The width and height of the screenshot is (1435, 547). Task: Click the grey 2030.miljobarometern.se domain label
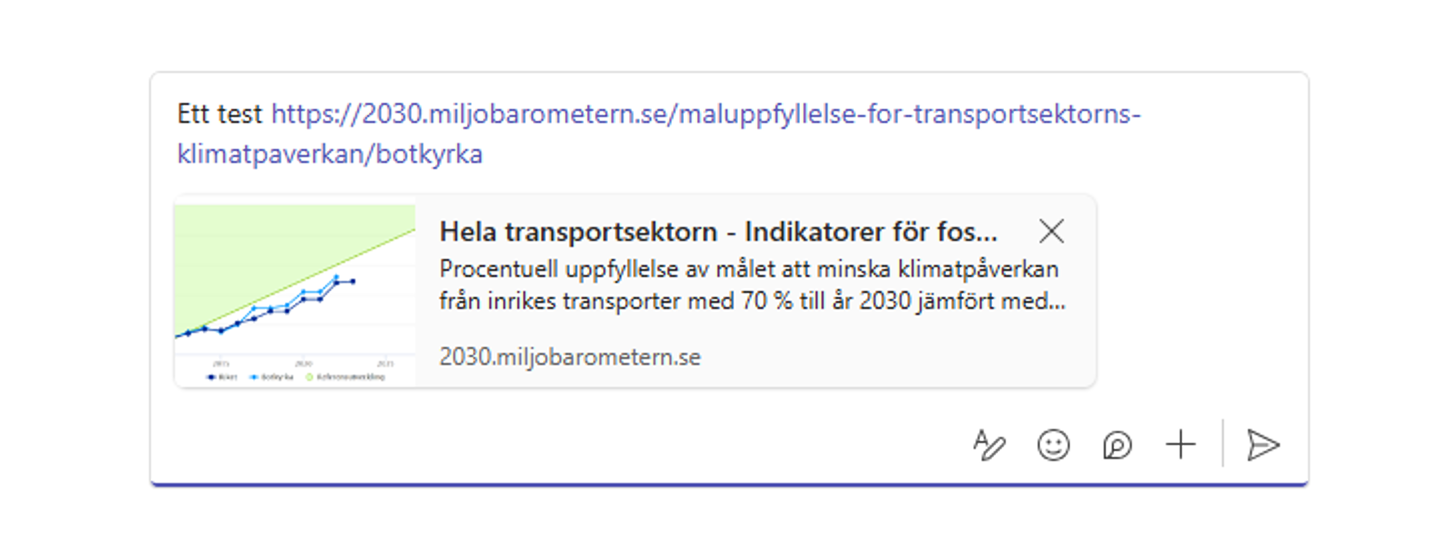[570, 357]
